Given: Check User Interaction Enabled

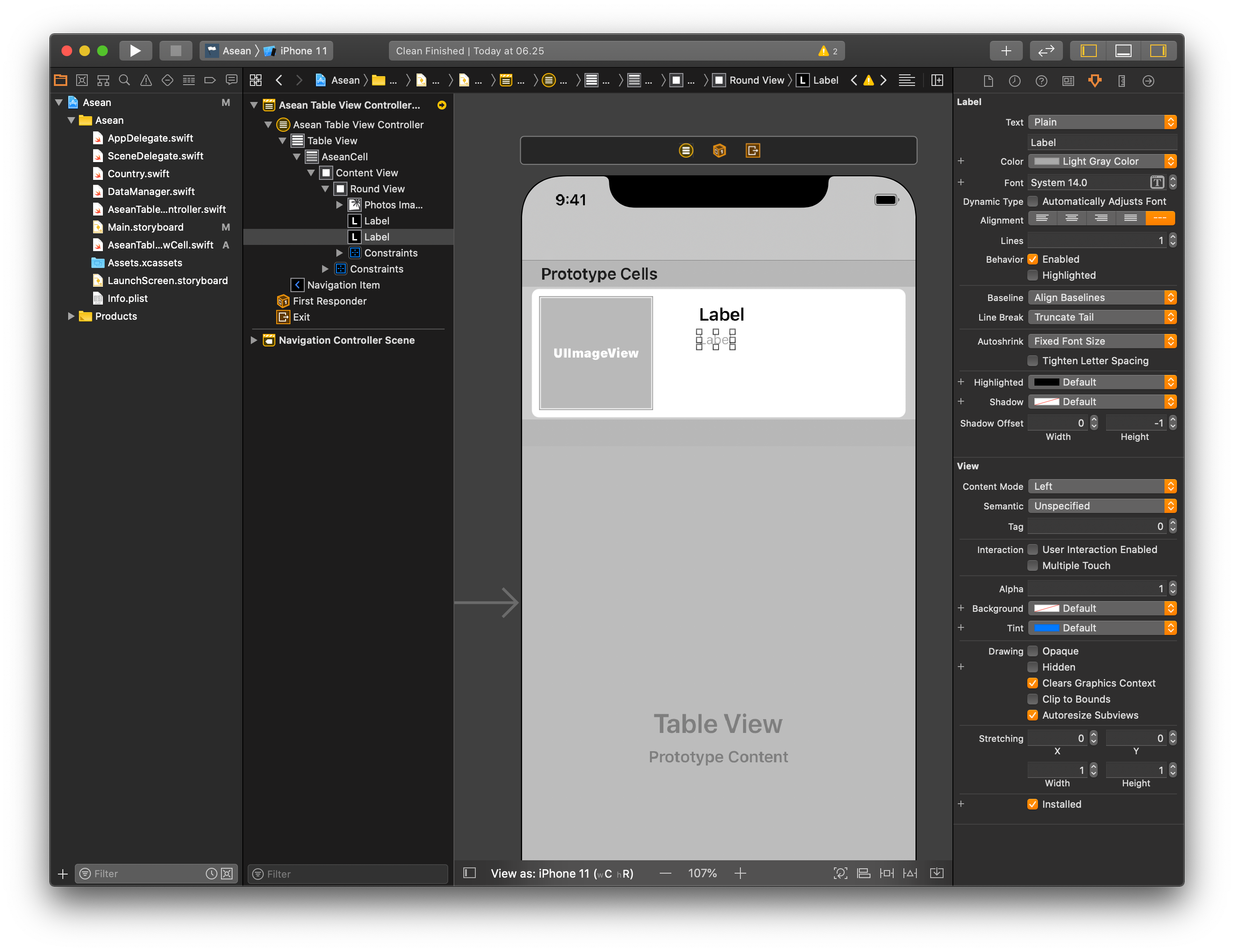Looking at the screenshot, I should [x=1032, y=549].
